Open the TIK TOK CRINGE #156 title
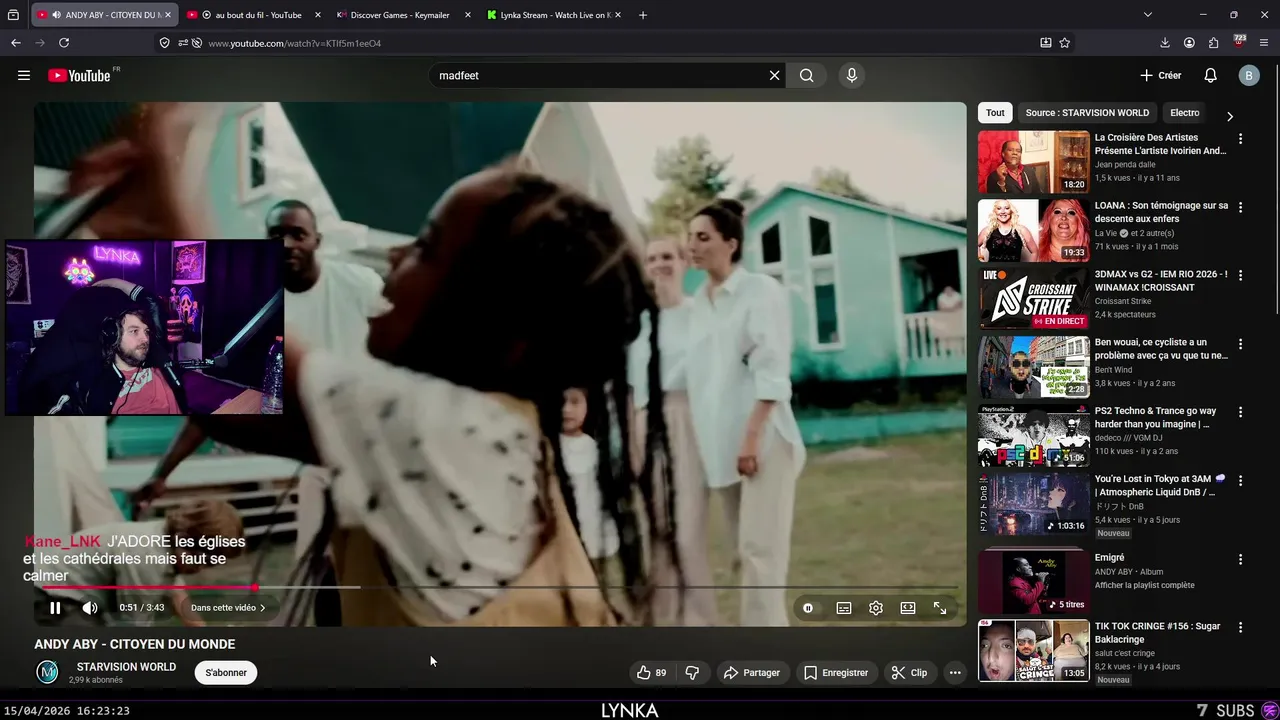Image resolution: width=1280 pixels, height=720 pixels. pos(1157,632)
